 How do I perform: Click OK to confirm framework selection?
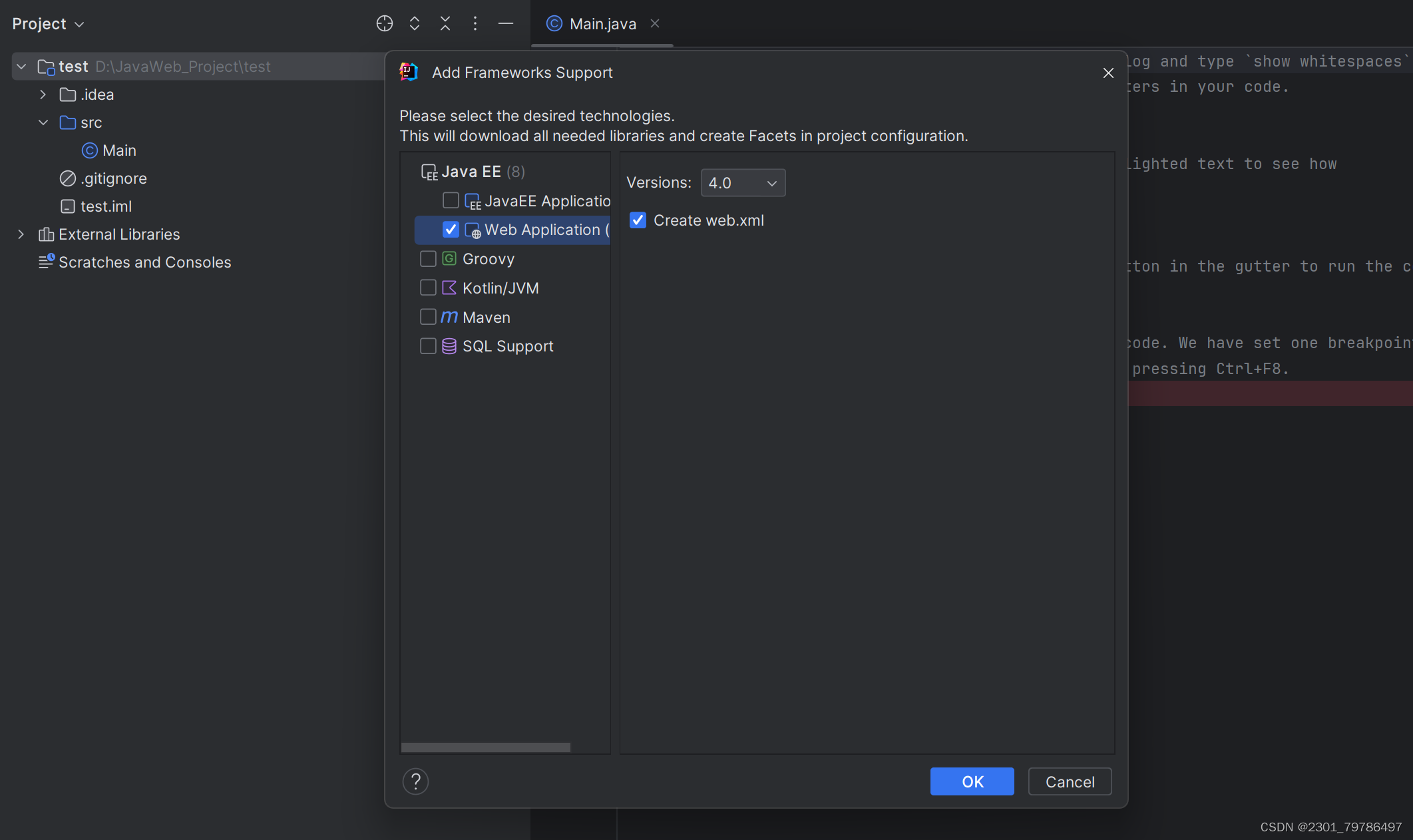pyautogui.click(x=972, y=781)
